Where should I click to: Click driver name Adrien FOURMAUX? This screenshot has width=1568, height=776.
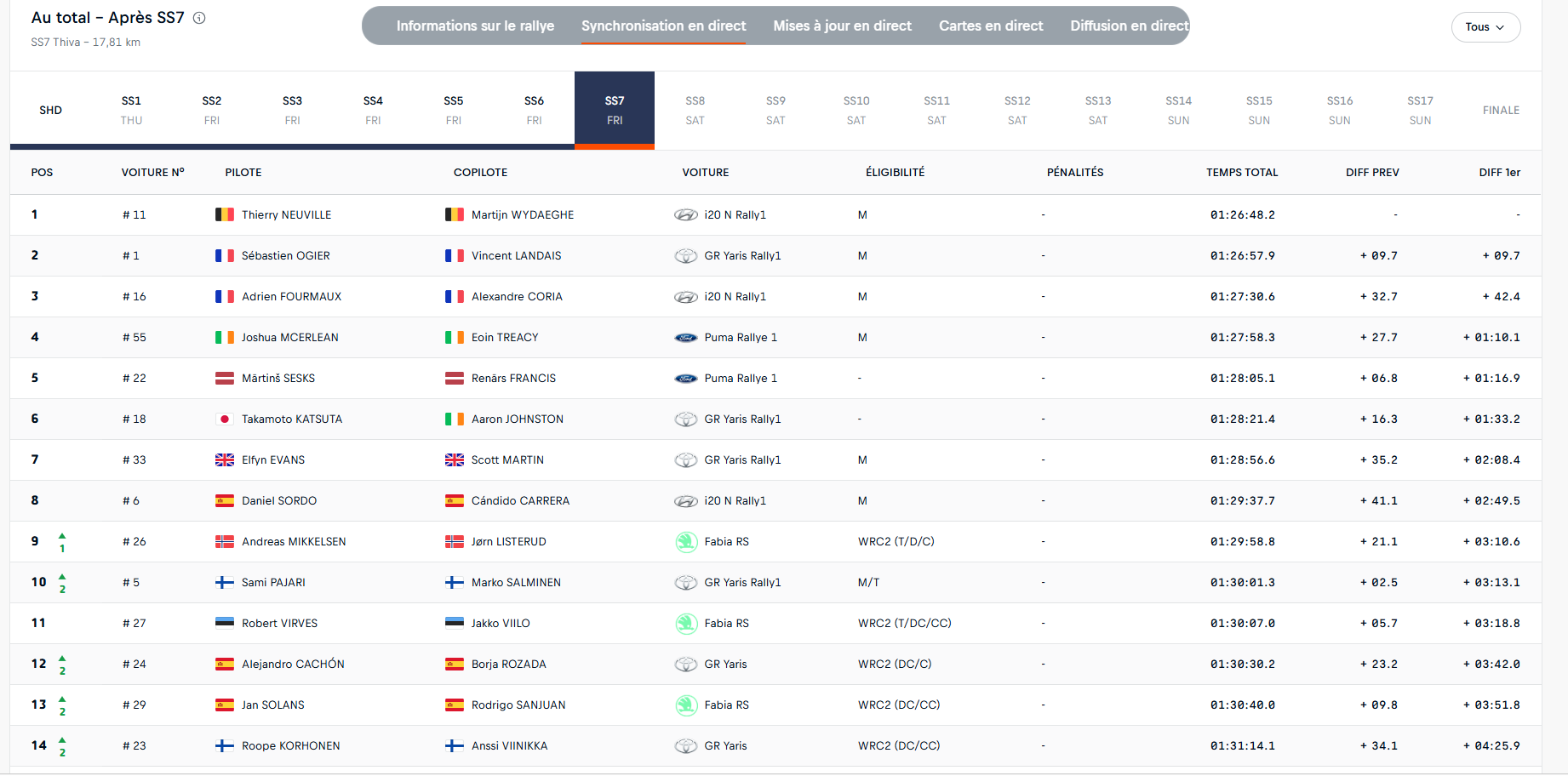click(291, 297)
